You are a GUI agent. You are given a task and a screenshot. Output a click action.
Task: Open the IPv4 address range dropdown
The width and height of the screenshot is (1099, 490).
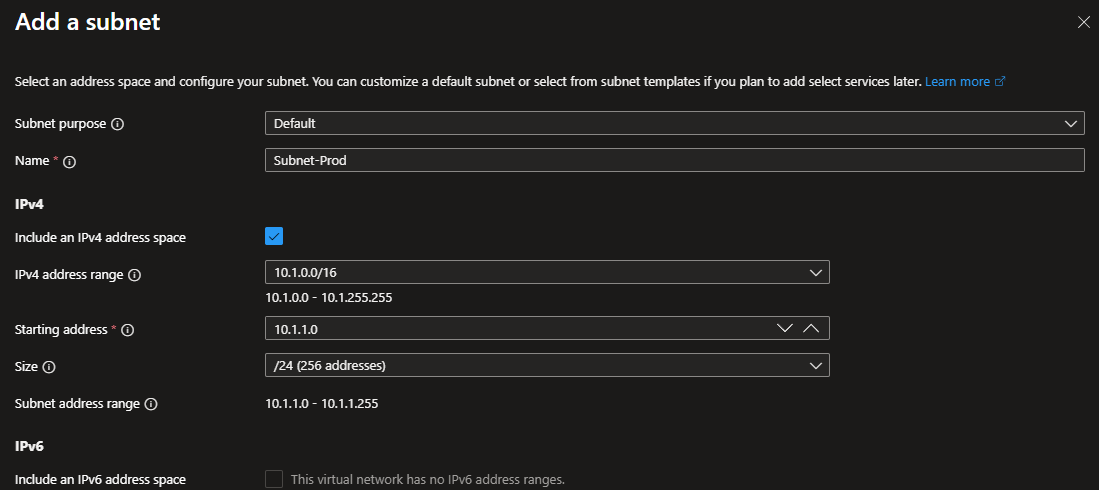[x=547, y=272]
